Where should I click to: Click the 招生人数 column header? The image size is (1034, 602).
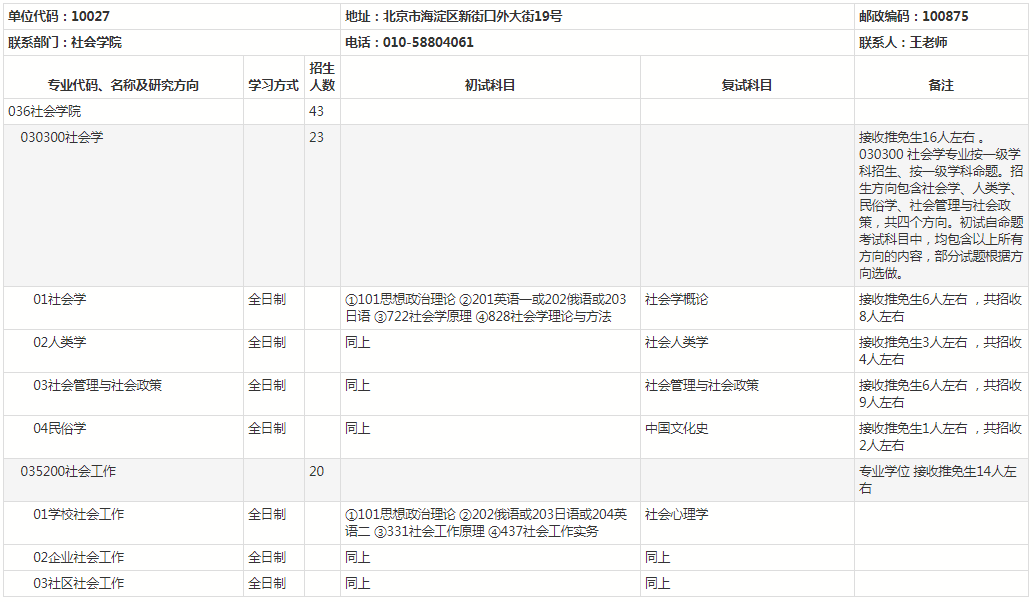pos(322,77)
